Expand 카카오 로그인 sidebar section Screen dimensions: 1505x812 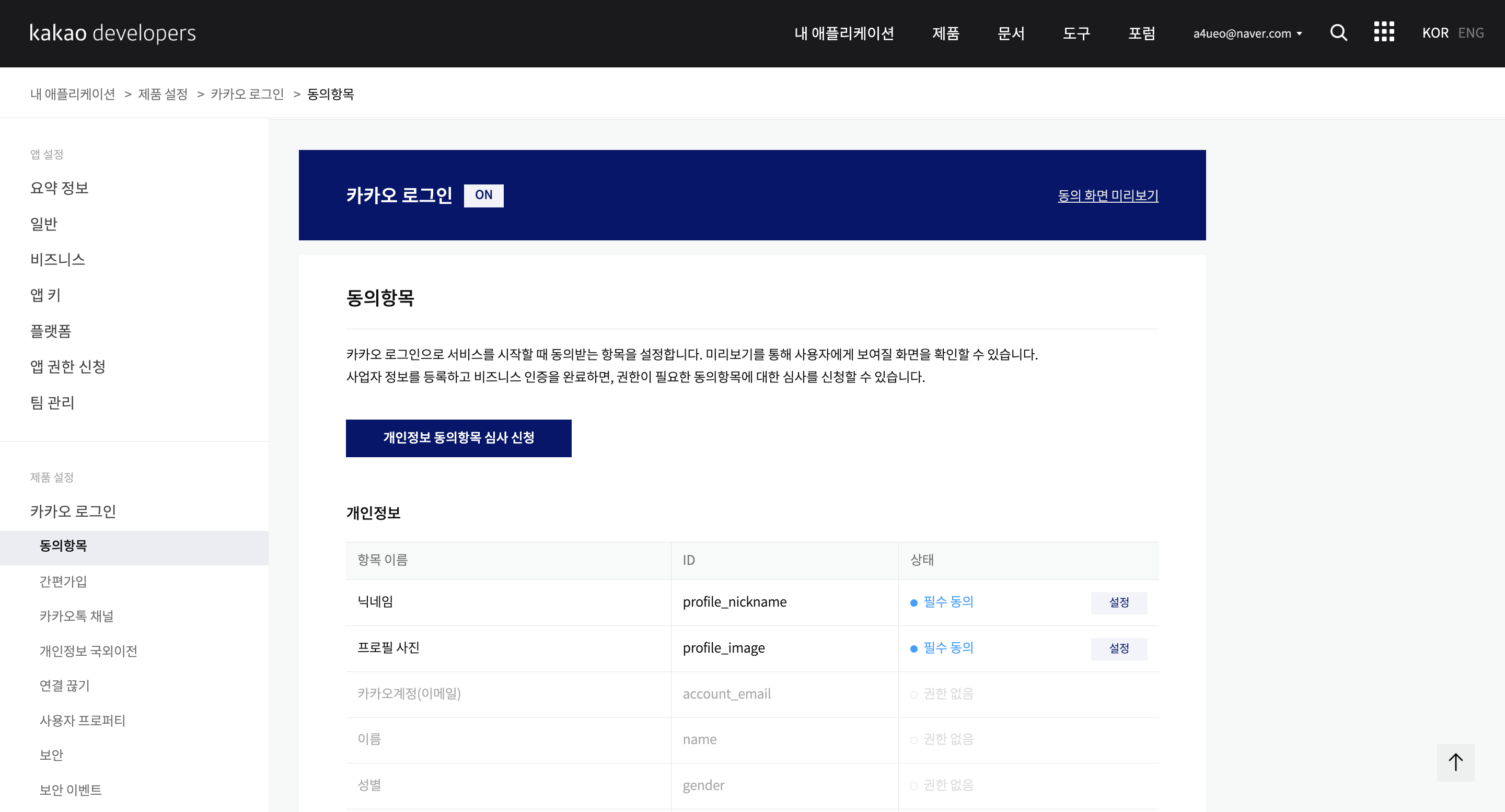click(x=73, y=511)
